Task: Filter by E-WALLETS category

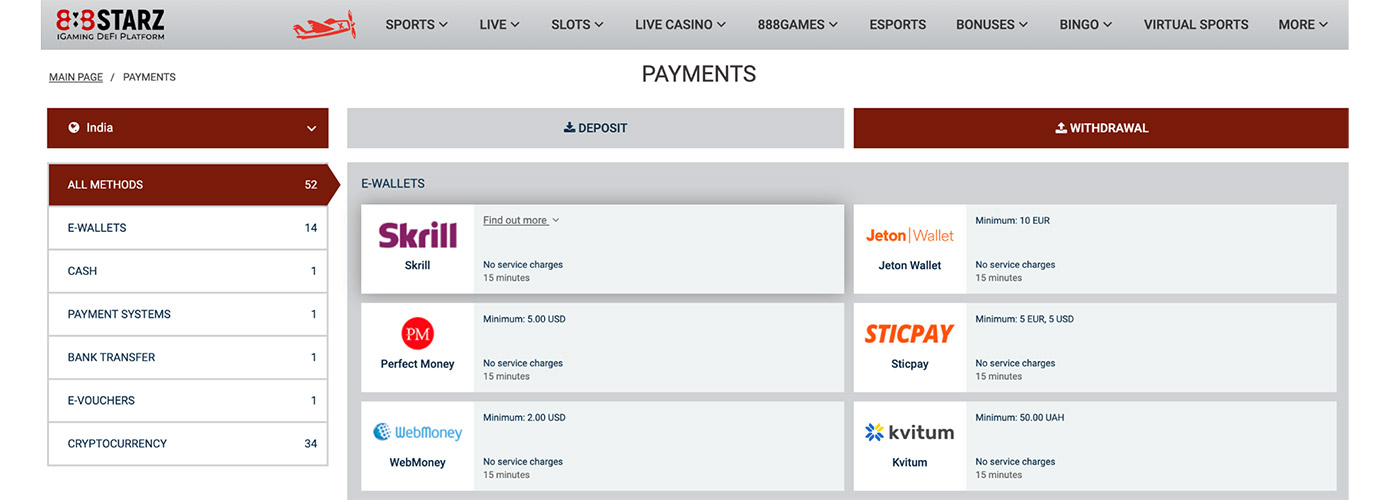Action: [x=188, y=228]
